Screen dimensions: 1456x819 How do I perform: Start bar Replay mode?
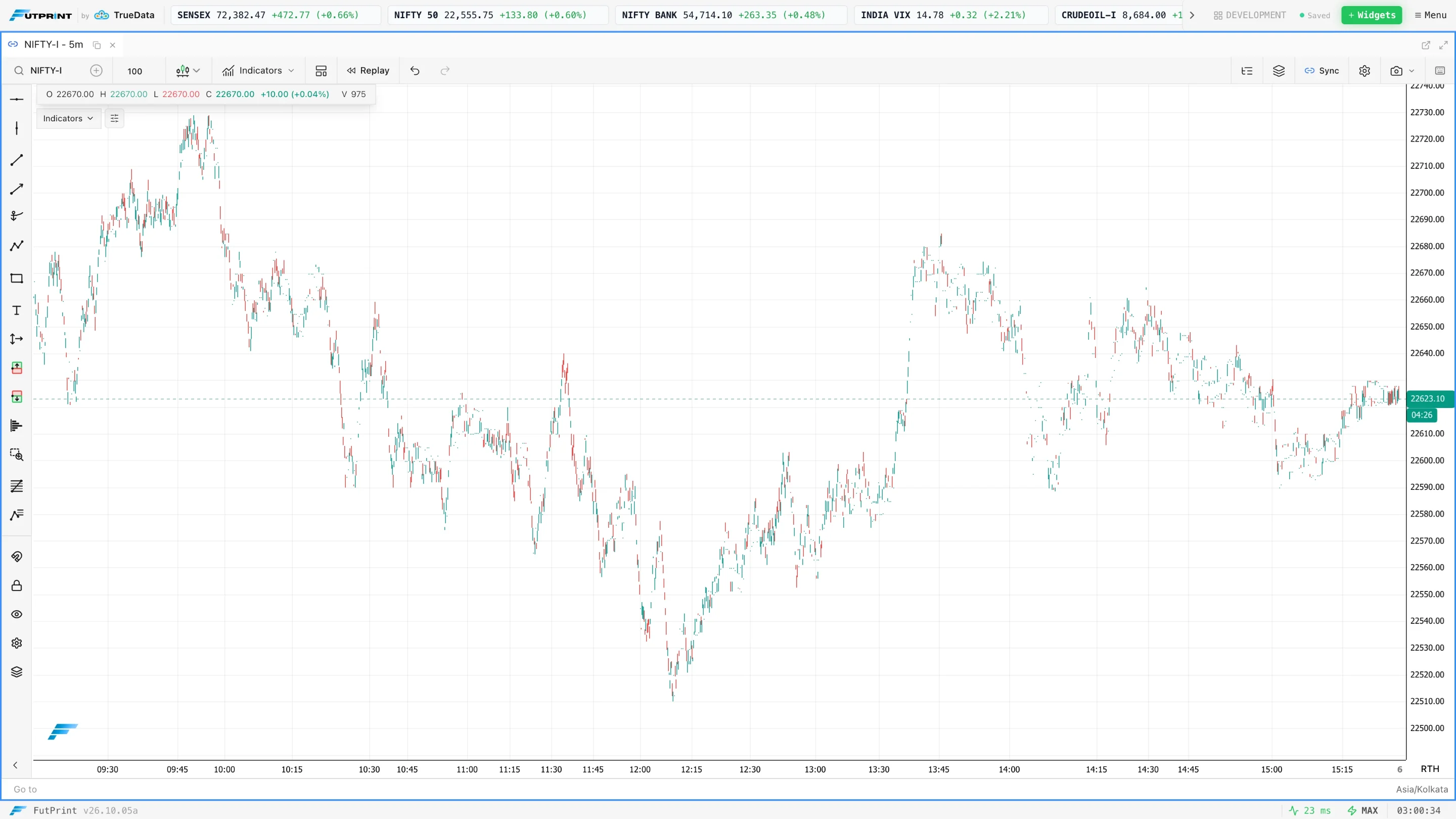(x=368, y=71)
